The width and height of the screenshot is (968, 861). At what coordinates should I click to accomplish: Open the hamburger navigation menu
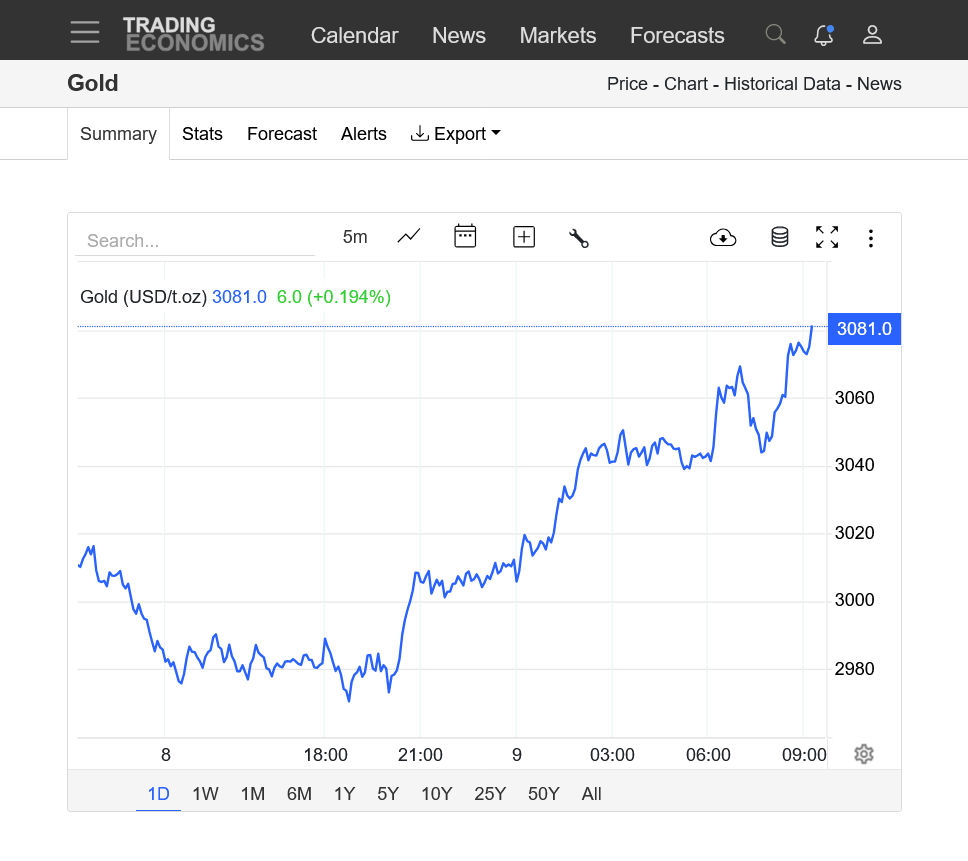(x=85, y=33)
